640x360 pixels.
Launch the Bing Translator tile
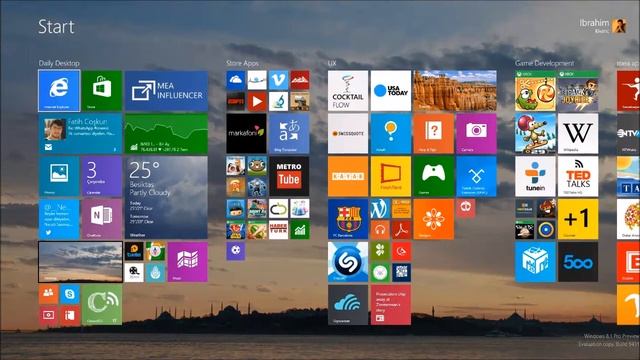289,133
